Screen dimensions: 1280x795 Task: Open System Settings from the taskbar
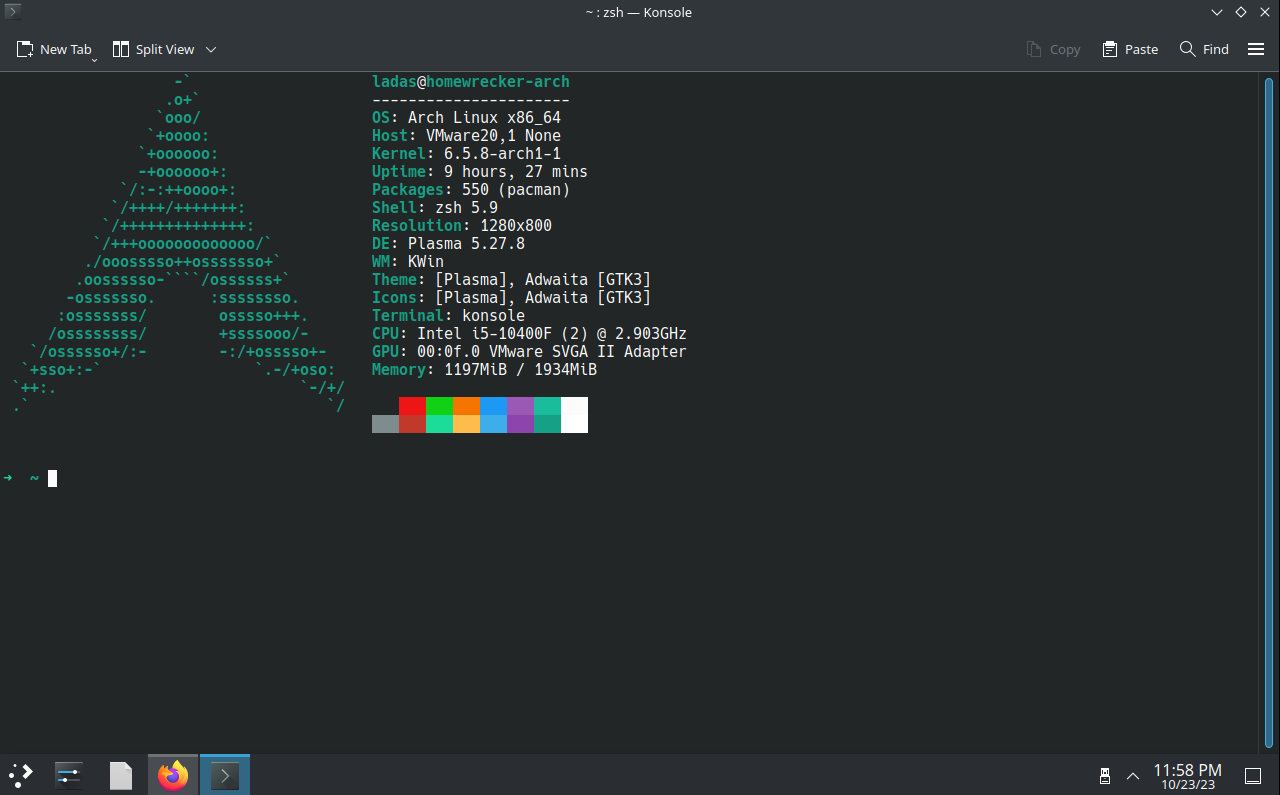pyautogui.click(x=69, y=775)
